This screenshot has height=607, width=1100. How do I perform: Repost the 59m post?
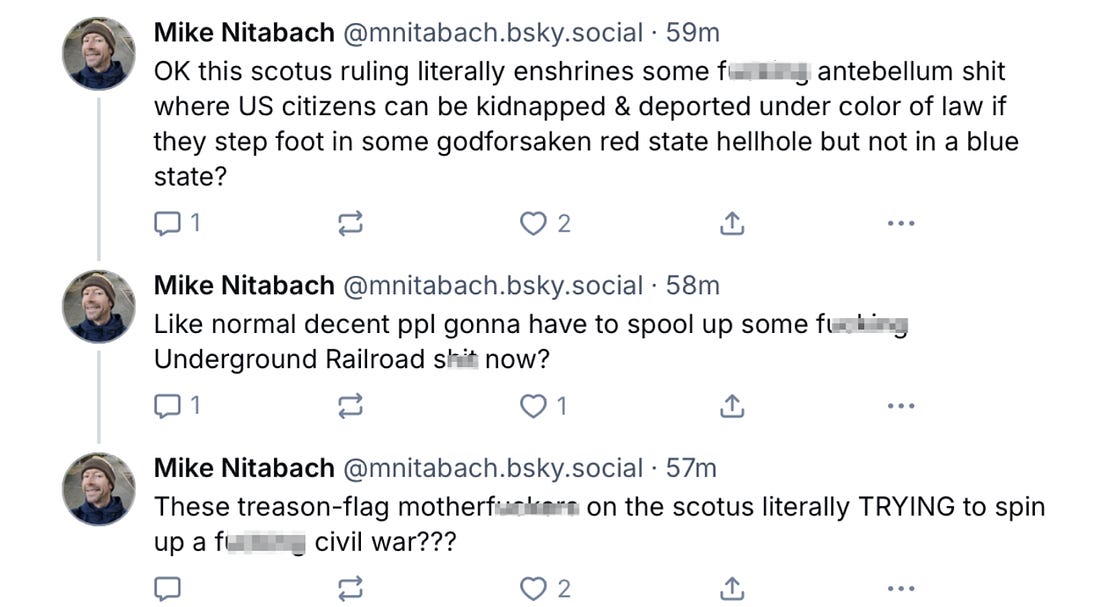[x=350, y=224]
